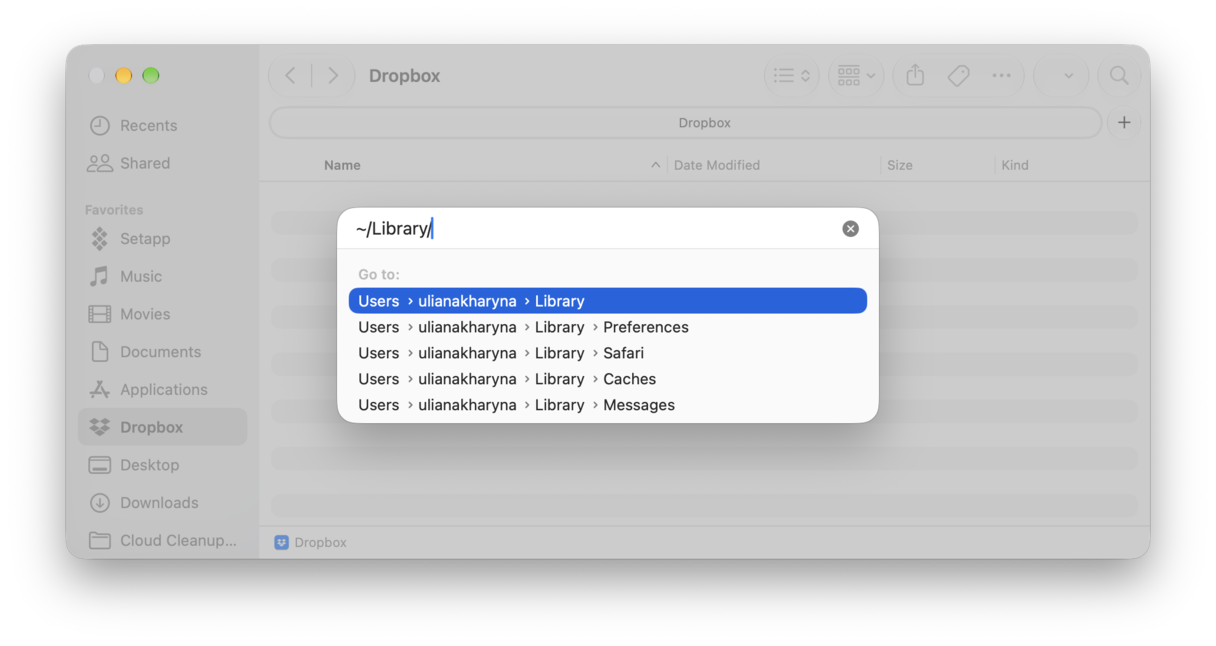Add a new tab with the plus button
The height and width of the screenshot is (646, 1216).
click(x=1124, y=123)
